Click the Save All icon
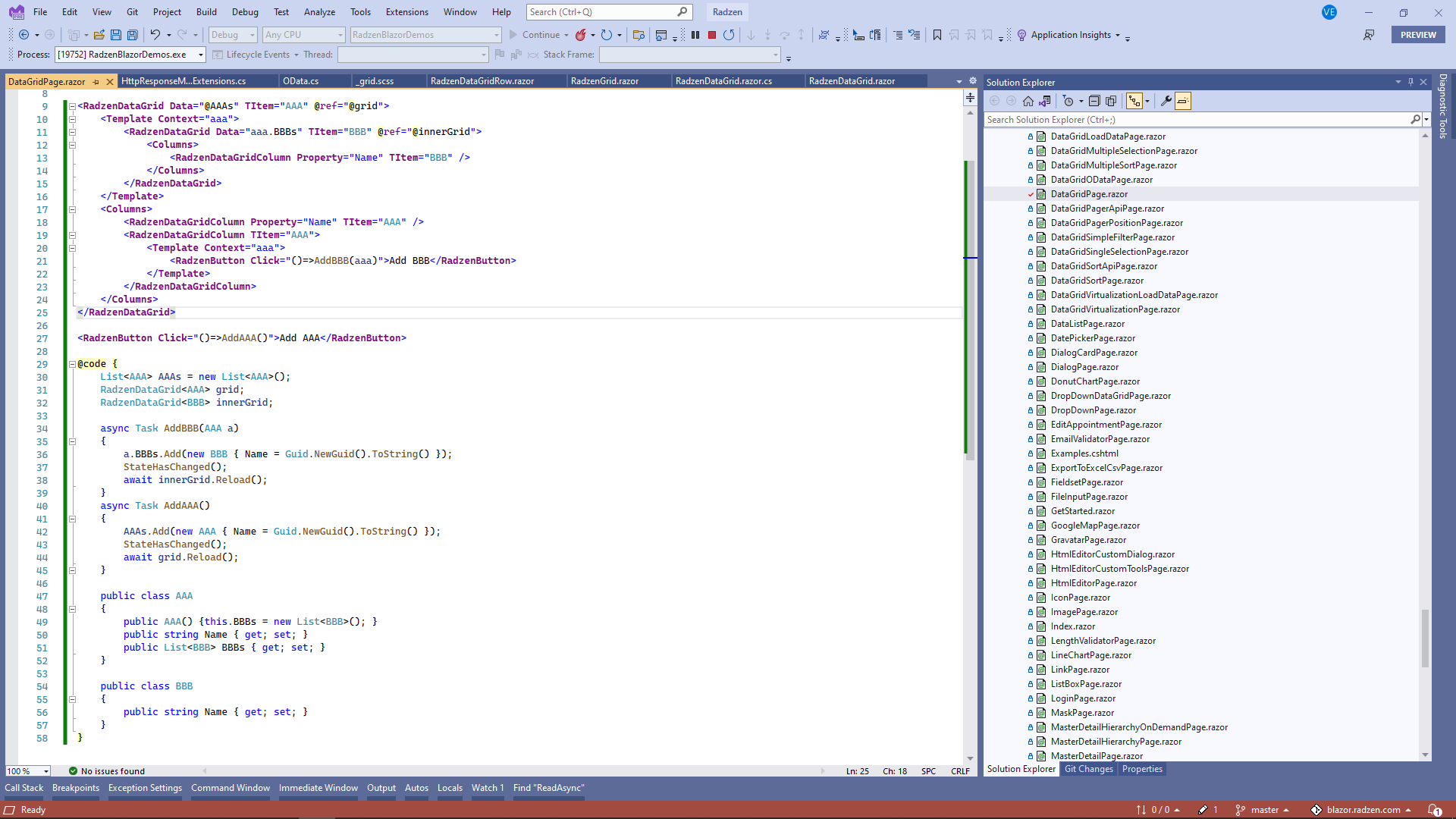1456x819 pixels. pos(133,35)
